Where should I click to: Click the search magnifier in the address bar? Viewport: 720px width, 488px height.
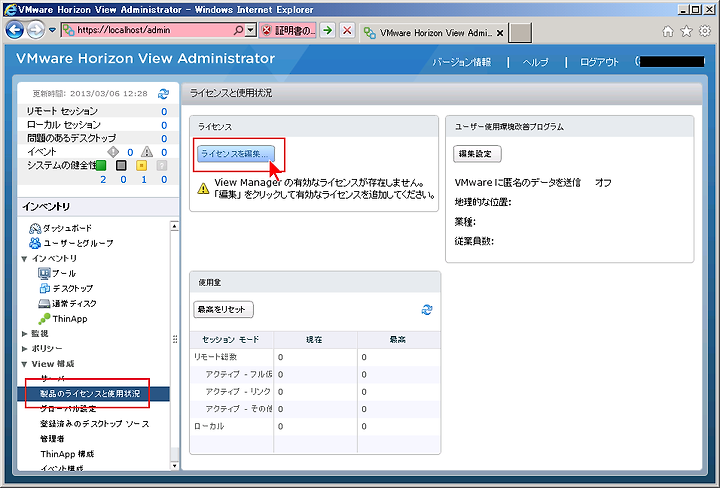[238, 30]
